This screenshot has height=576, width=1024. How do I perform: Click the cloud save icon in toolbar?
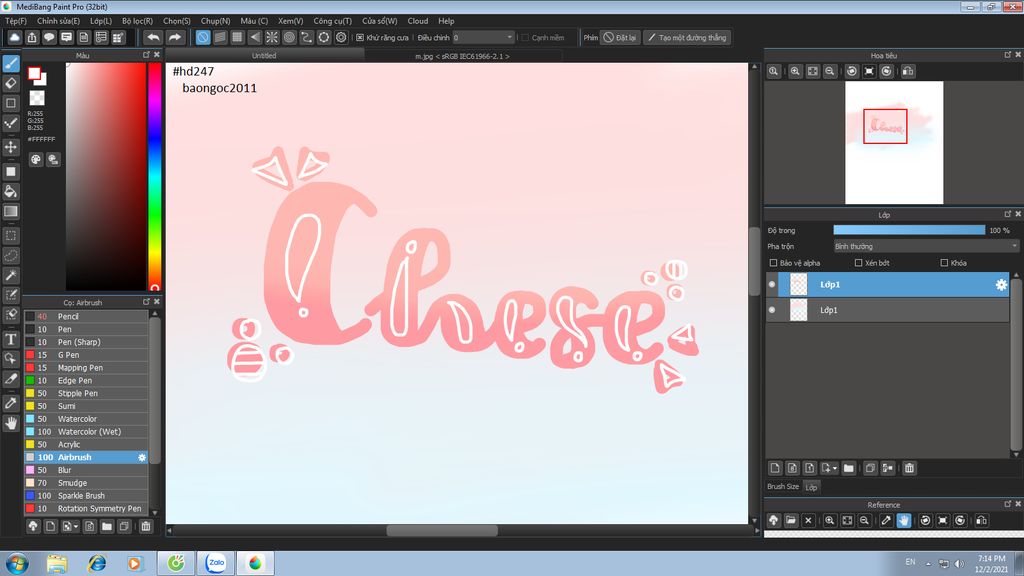14,37
